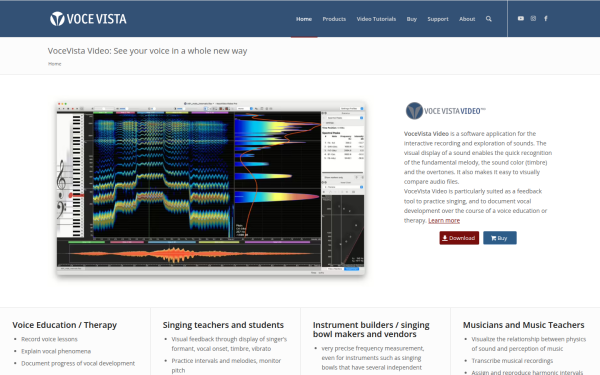The width and height of the screenshot is (600, 375).
Task: Click the red Download button
Action: click(x=459, y=238)
